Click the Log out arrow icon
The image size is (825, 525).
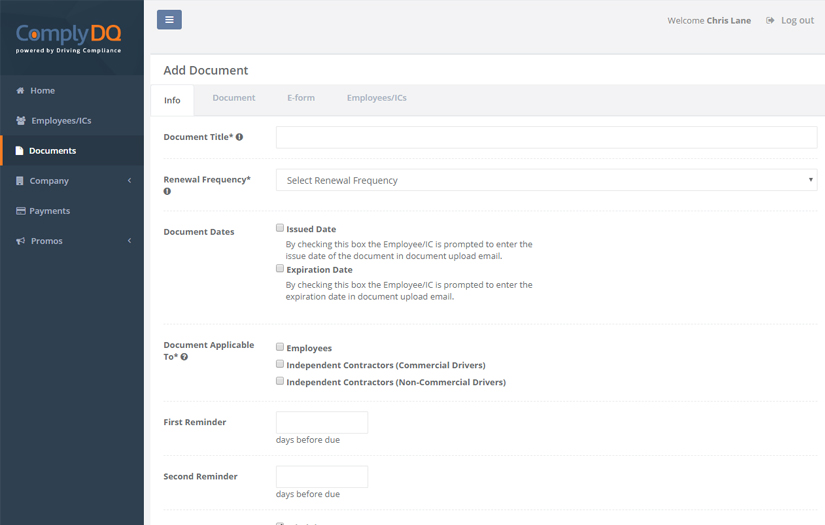pos(770,21)
